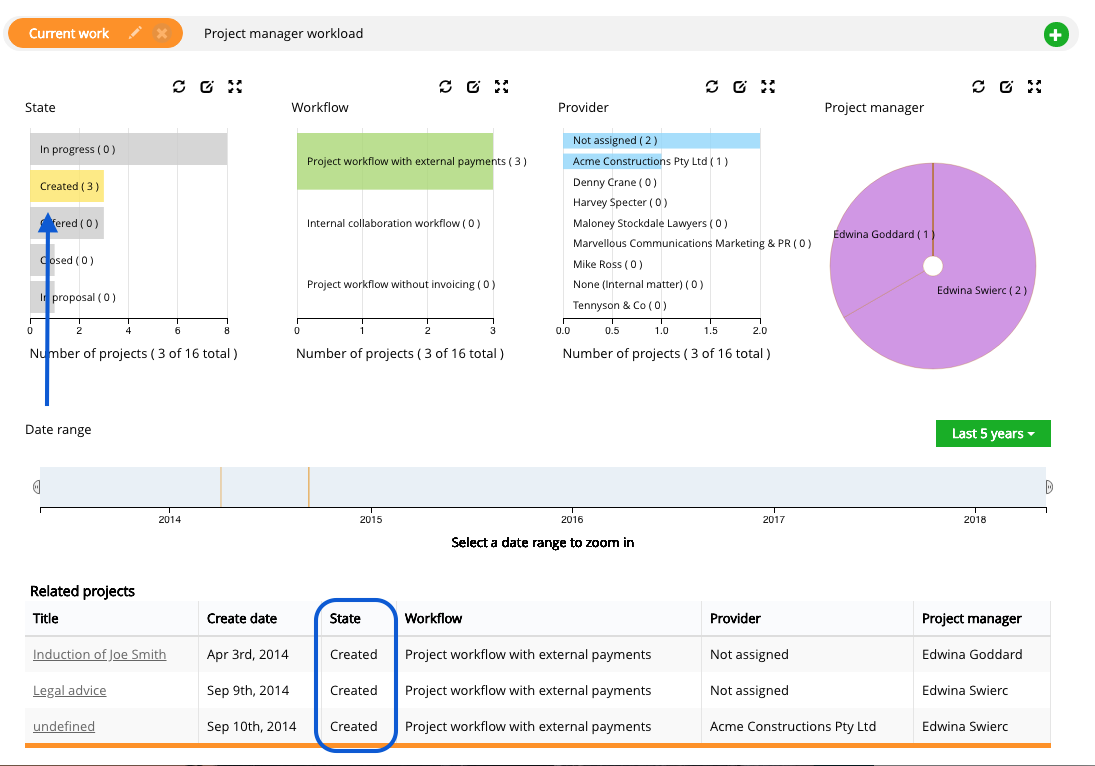Image resolution: width=1095 pixels, height=766 pixels.
Task: Refresh the Project manager chart
Action: pyautogui.click(x=979, y=87)
